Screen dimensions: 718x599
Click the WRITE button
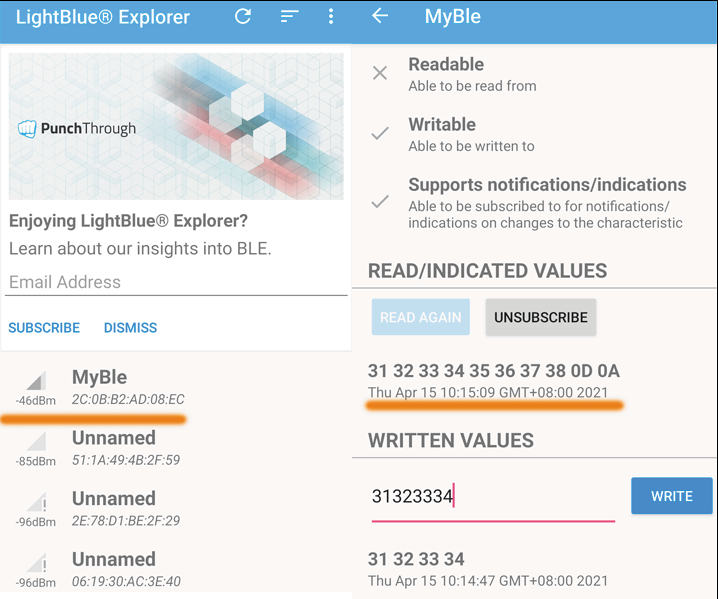coord(672,496)
